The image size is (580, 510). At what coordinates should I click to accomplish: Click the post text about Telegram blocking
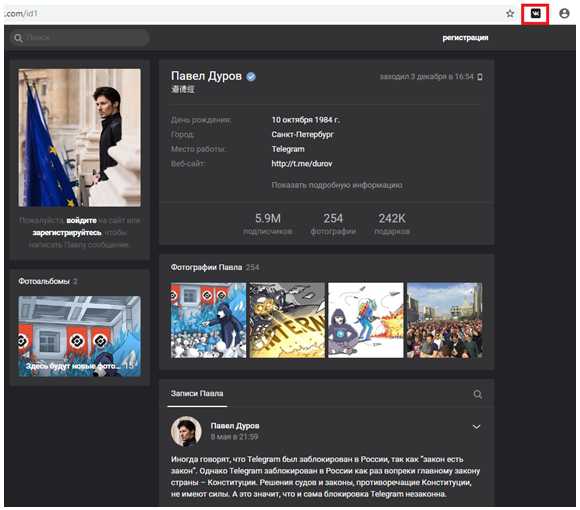pos(326,476)
